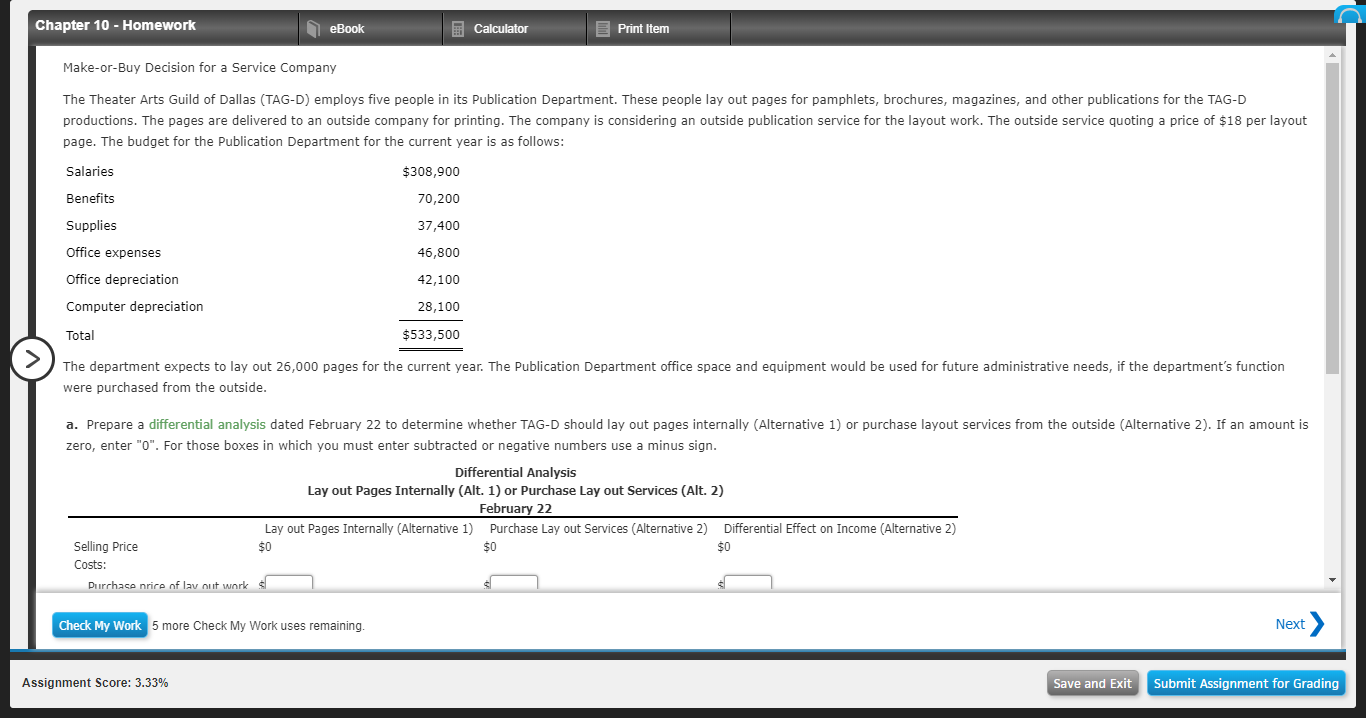Select the Supplies amount 37,400

438,226
